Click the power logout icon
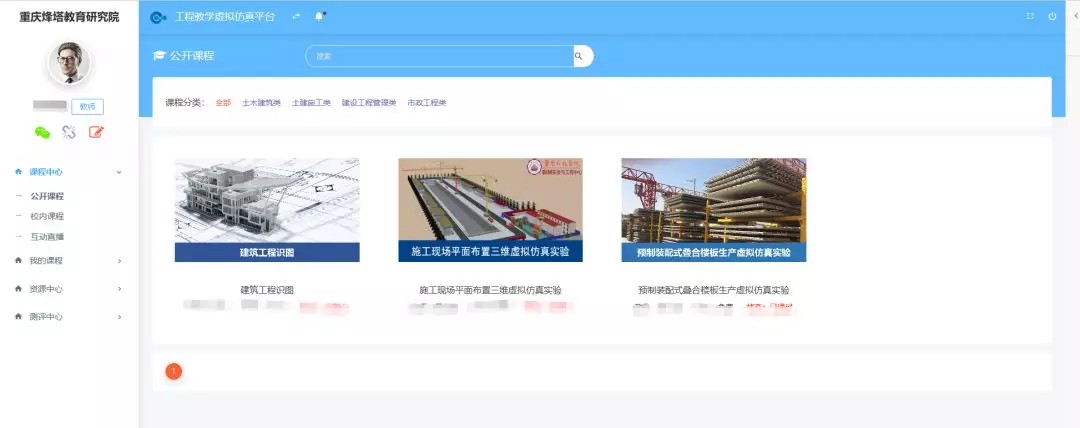The width and height of the screenshot is (1080, 428). tap(1052, 17)
